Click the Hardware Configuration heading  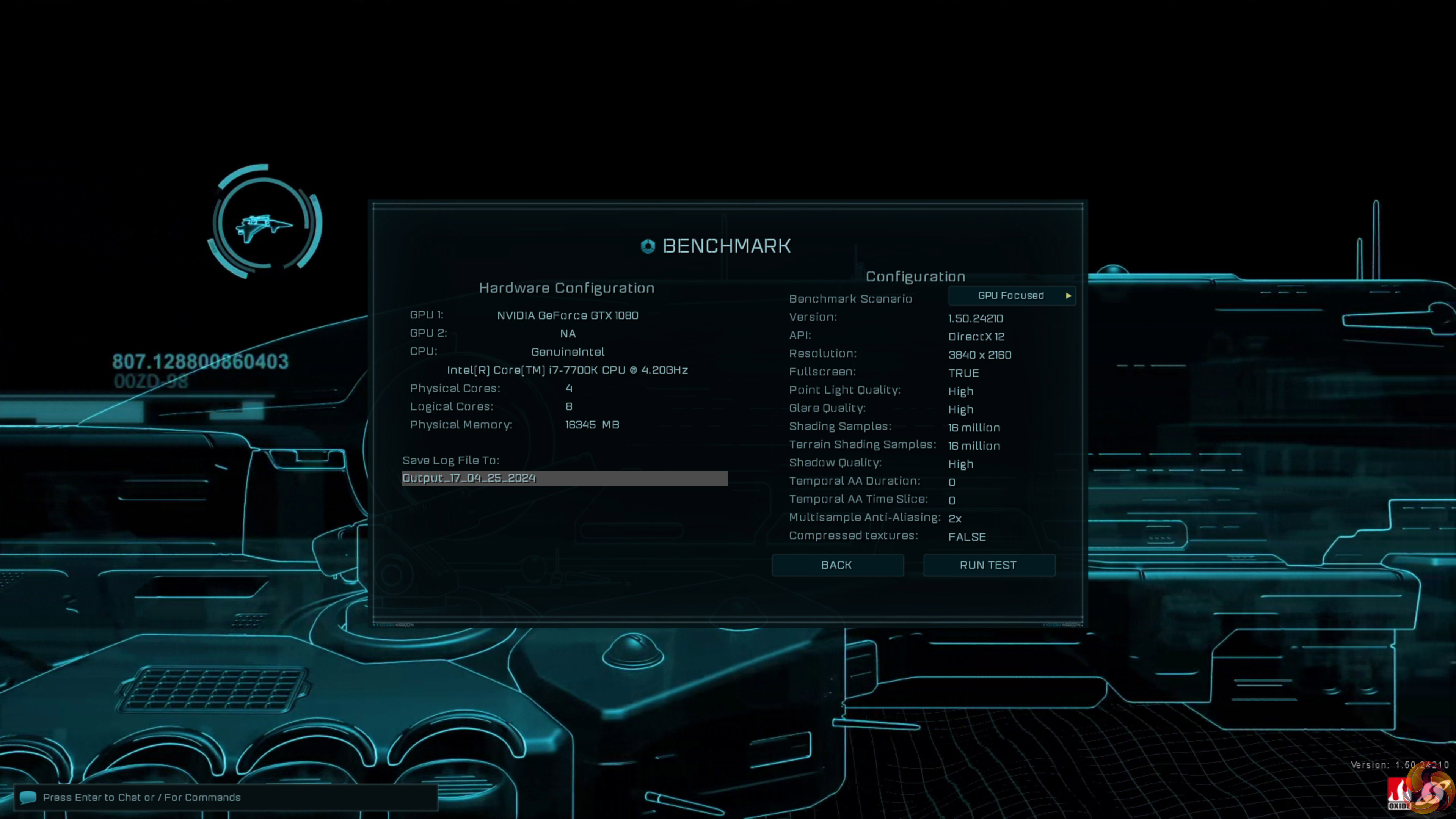coord(566,288)
